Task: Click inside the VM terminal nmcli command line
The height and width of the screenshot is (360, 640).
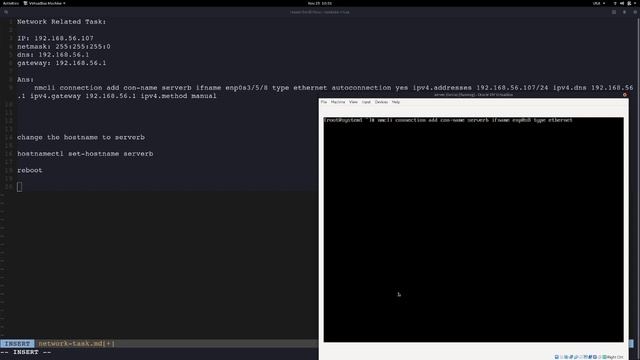Action: click(x=448, y=120)
